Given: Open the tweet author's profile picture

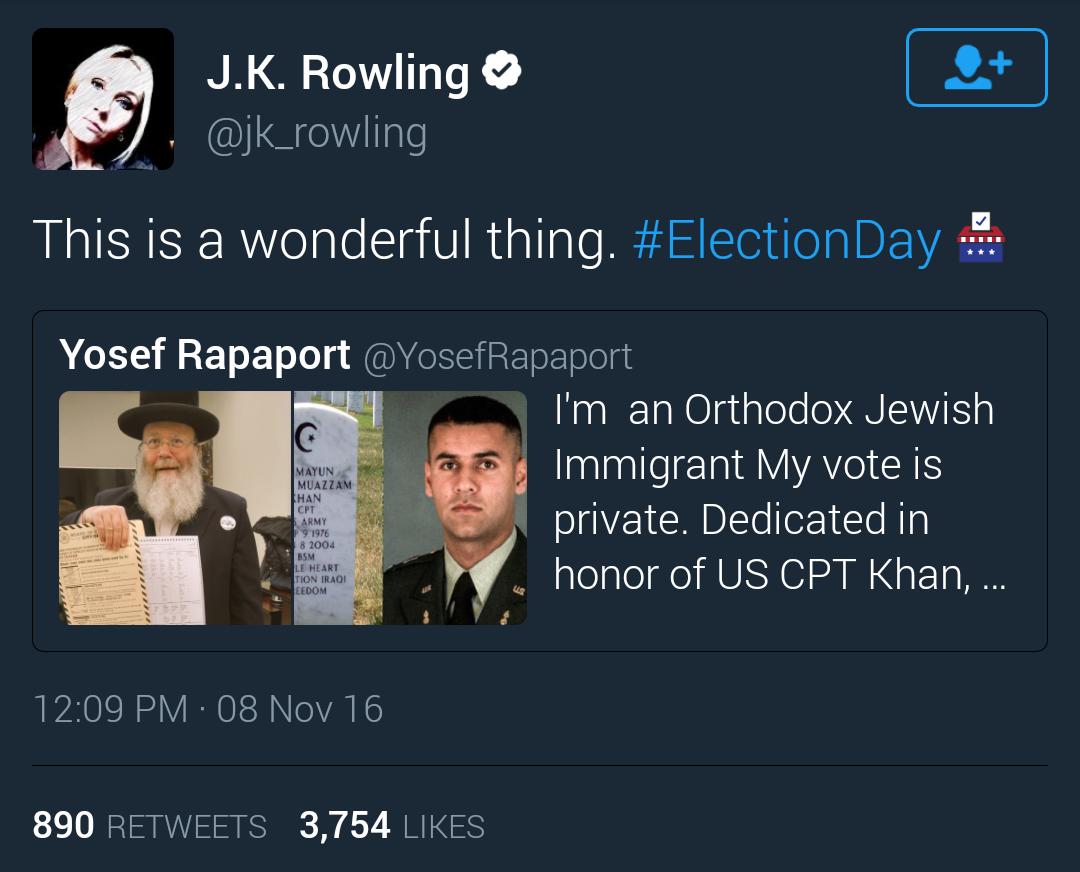Looking at the screenshot, I should [103, 99].
